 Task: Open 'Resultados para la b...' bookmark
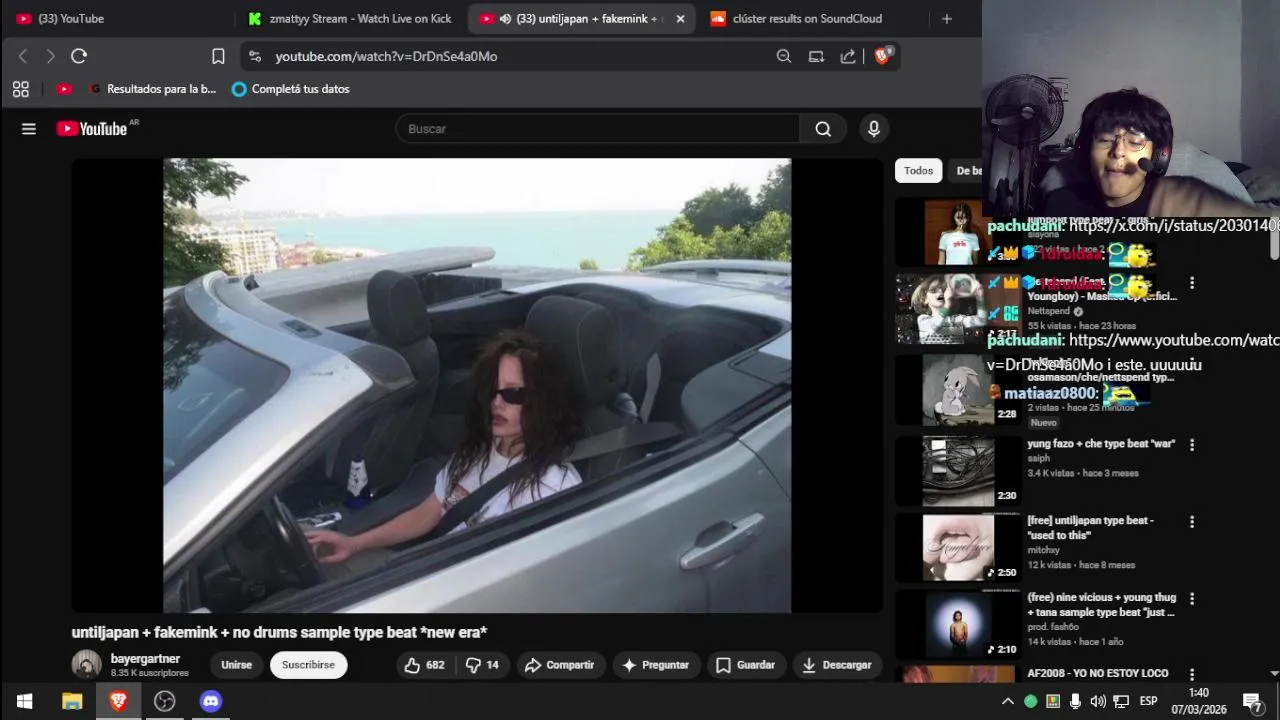(153, 89)
